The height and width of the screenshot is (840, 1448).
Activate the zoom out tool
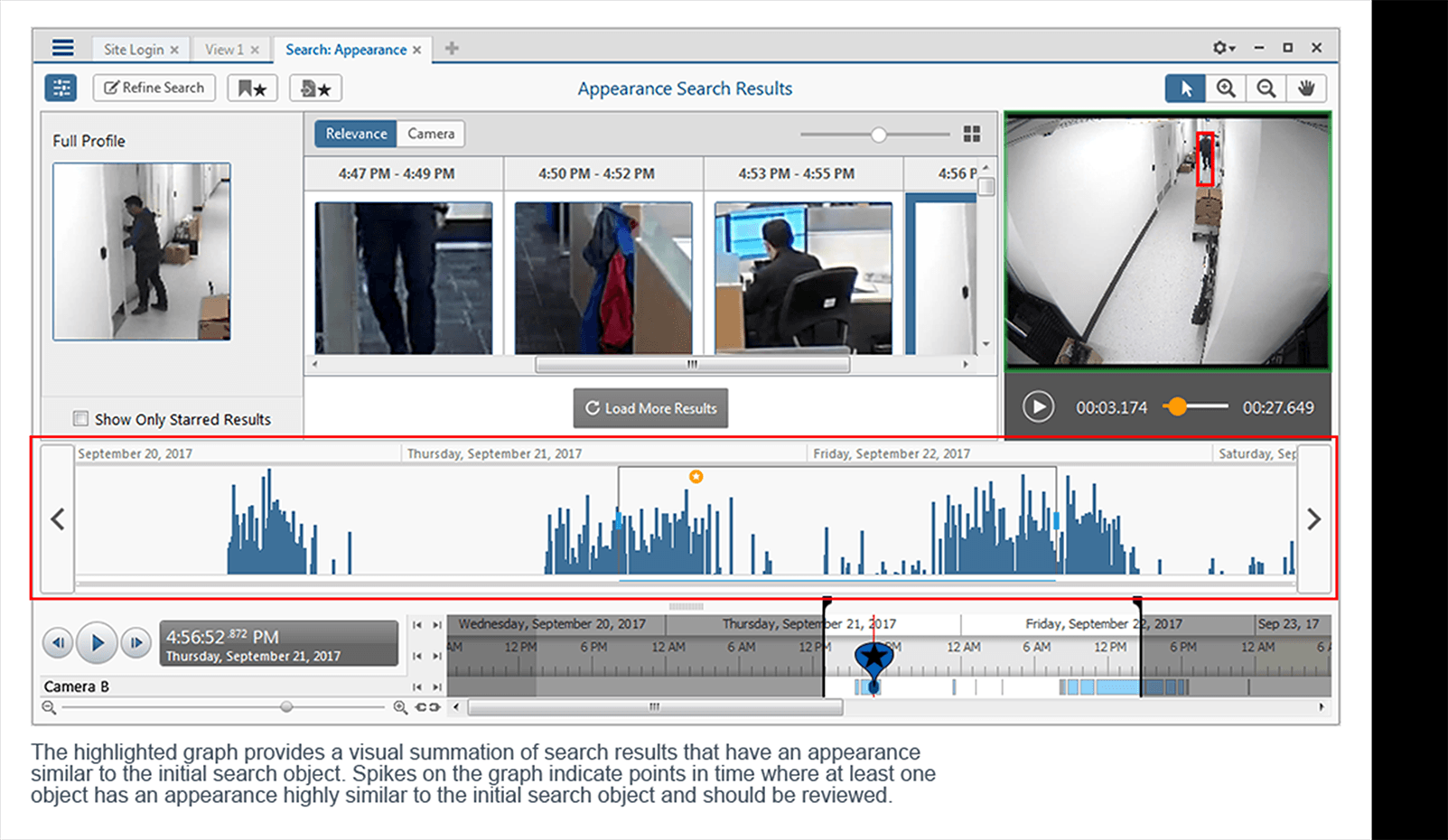(1266, 89)
